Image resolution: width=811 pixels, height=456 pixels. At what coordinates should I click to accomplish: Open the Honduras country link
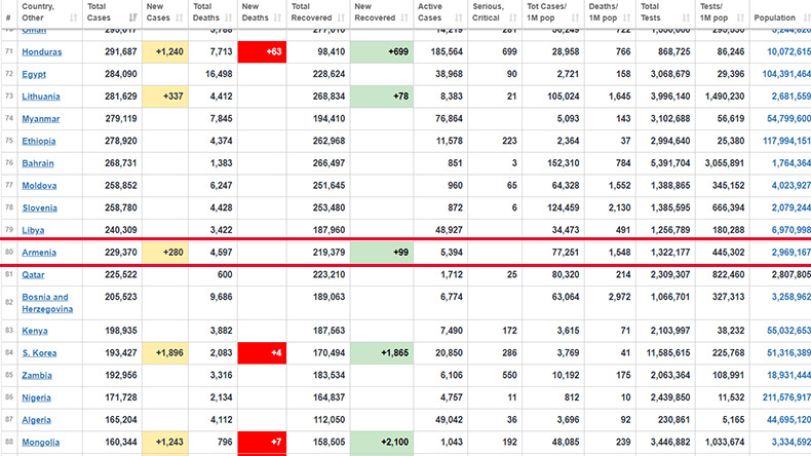pyautogui.click(x=41, y=52)
